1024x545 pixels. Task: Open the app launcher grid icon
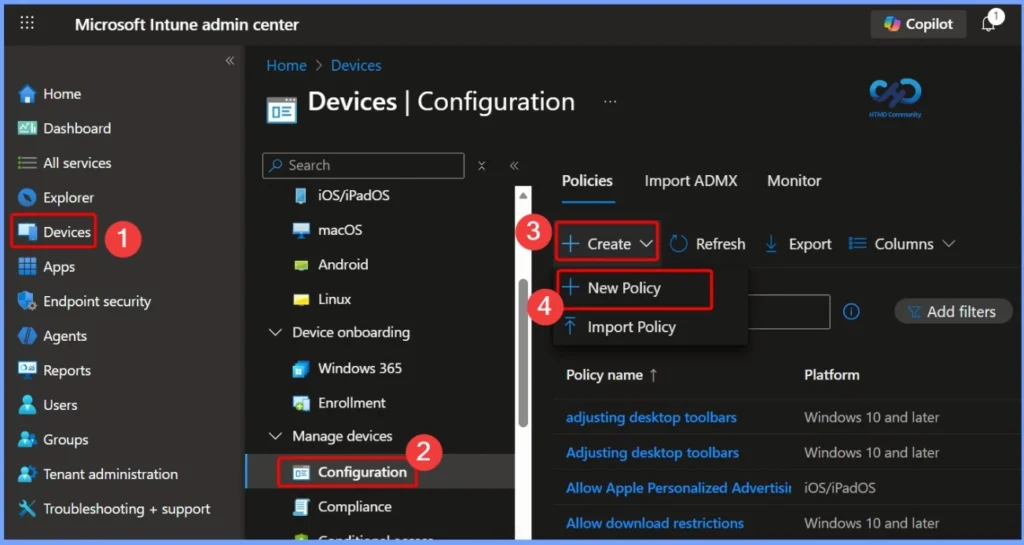click(x=27, y=23)
